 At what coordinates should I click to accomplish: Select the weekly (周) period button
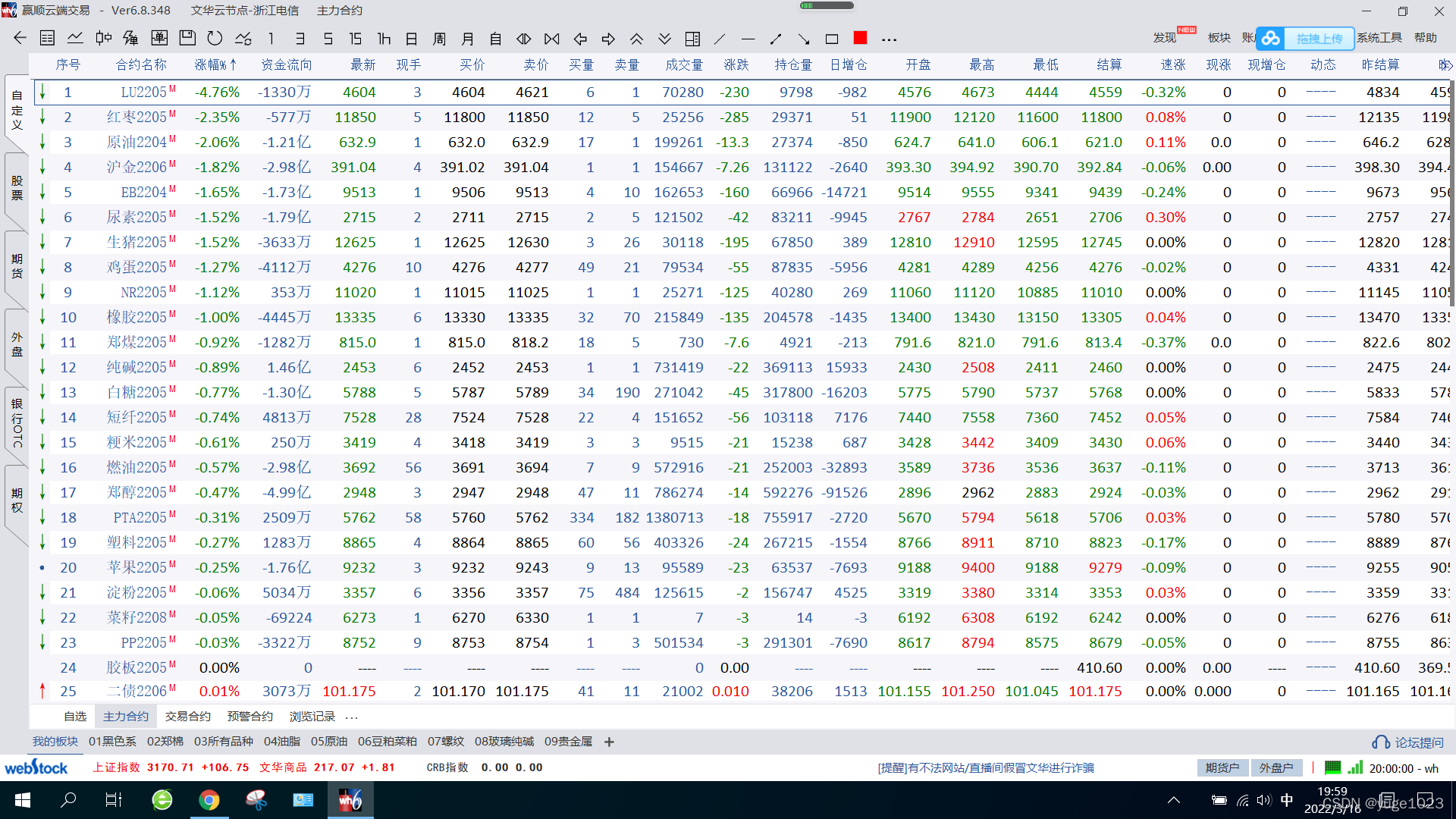[x=440, y=39]
